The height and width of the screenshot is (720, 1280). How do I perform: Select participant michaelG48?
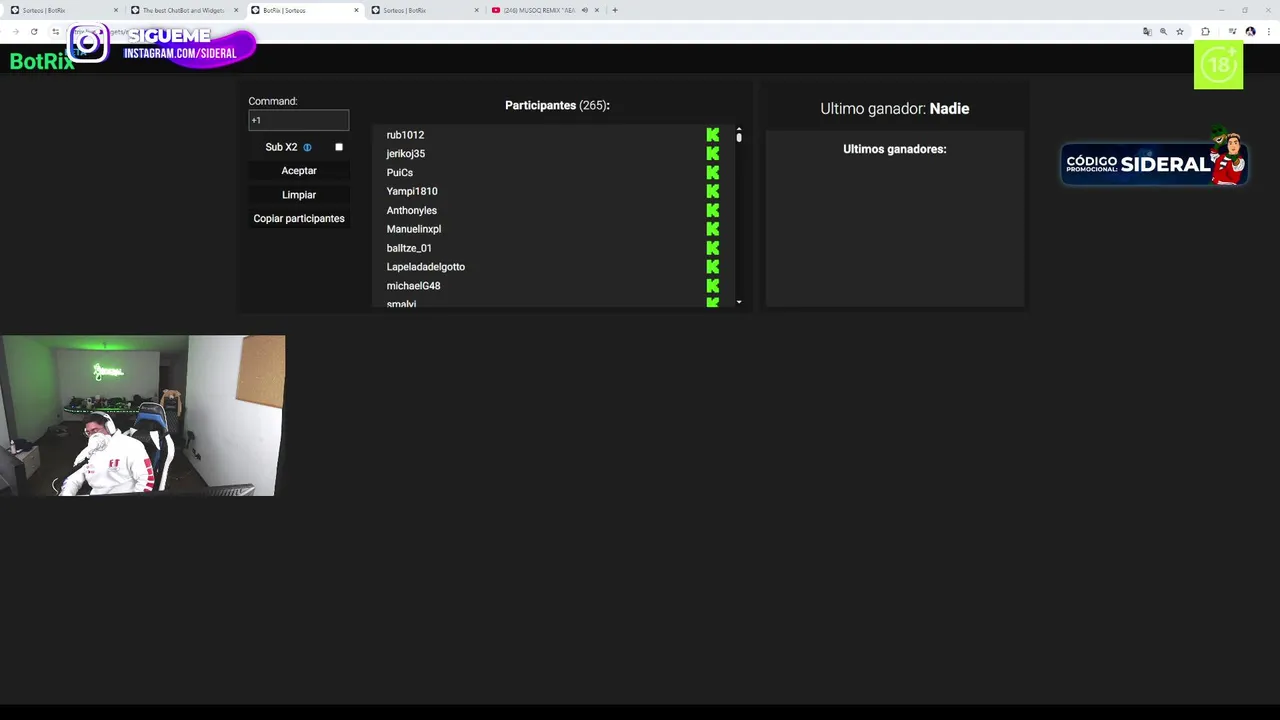(413, 286)
